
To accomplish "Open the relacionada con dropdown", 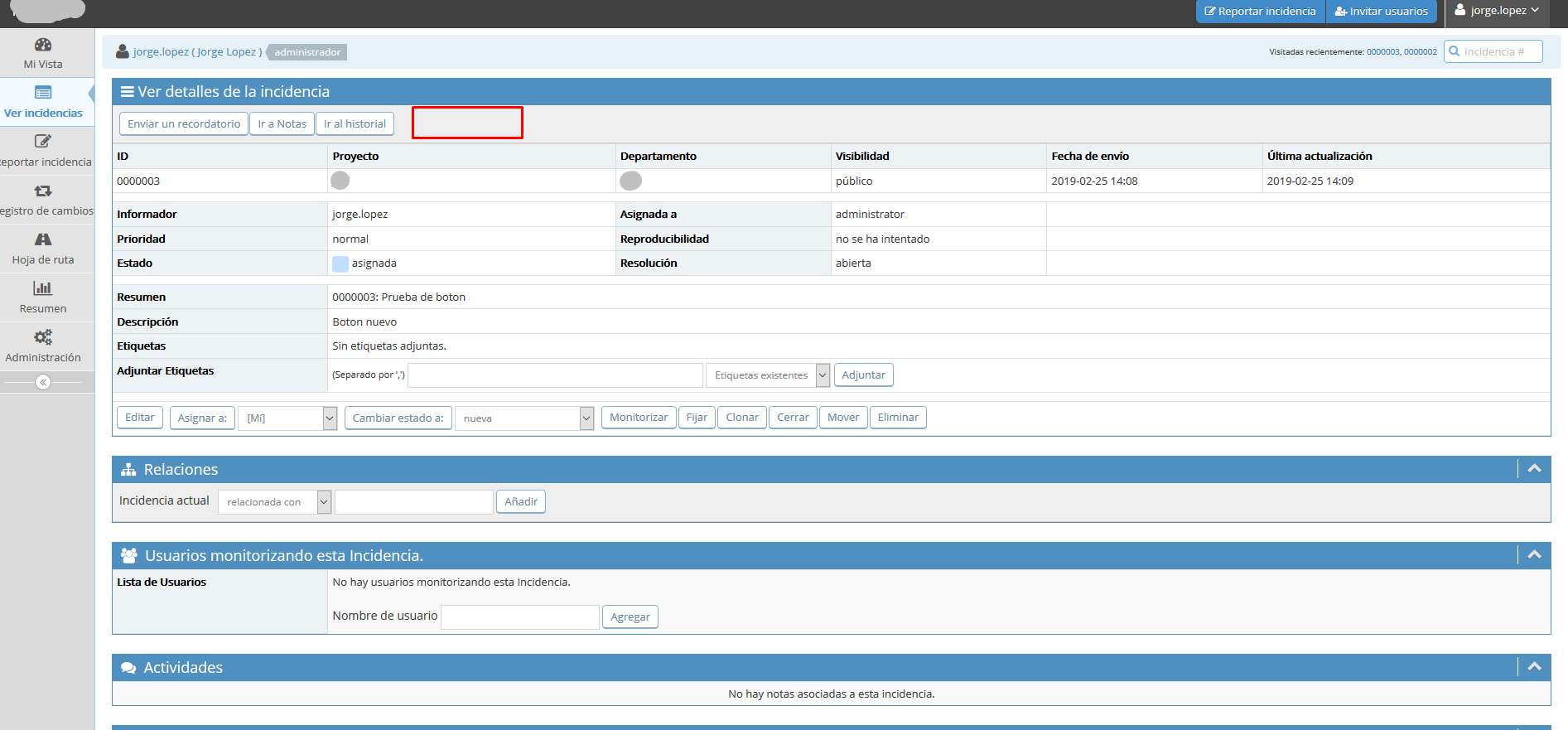I will 274,502.
